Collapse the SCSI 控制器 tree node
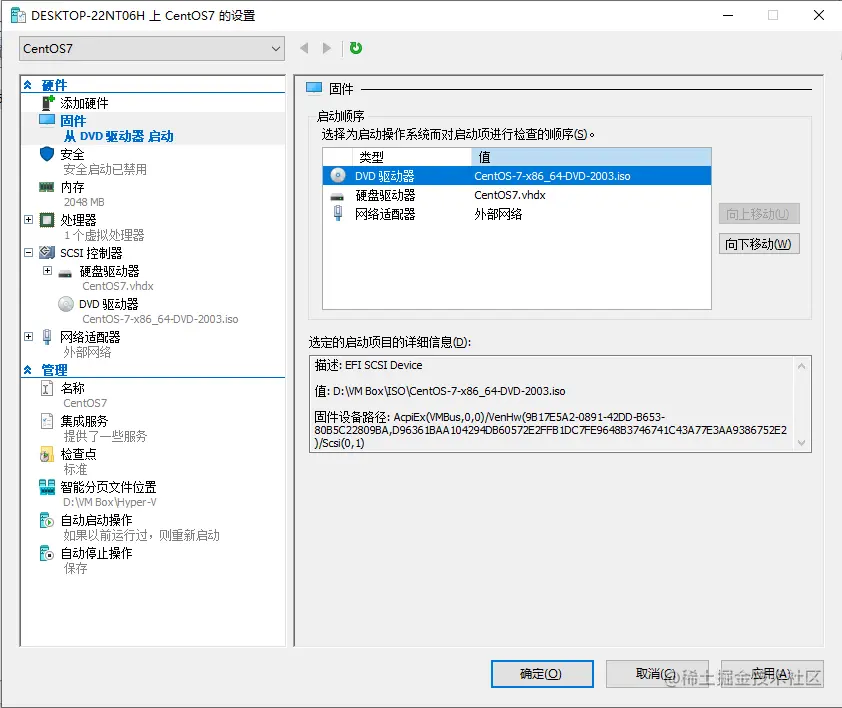This screenshot has width=842, height=708. coord(28,253)
